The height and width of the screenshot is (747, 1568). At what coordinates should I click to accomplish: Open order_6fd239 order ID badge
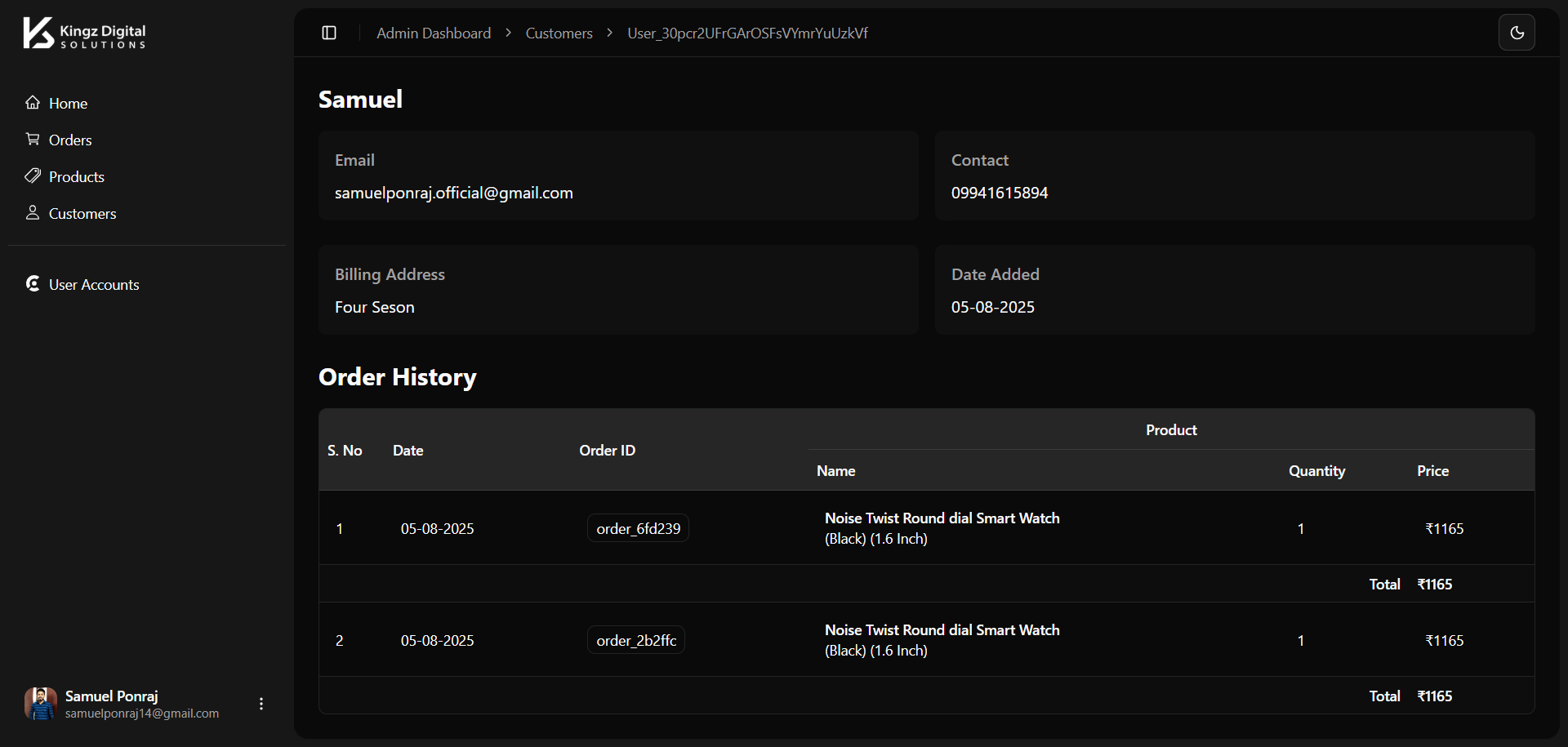[638, 528]
